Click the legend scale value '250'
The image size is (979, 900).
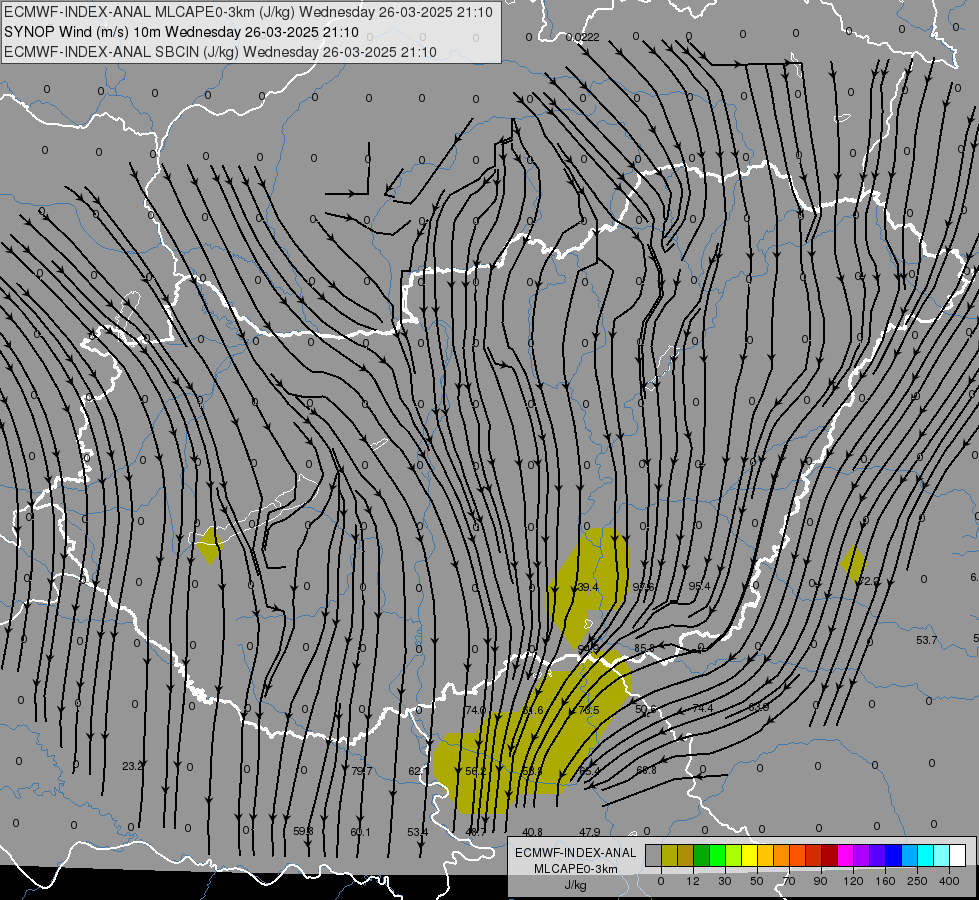917,881
